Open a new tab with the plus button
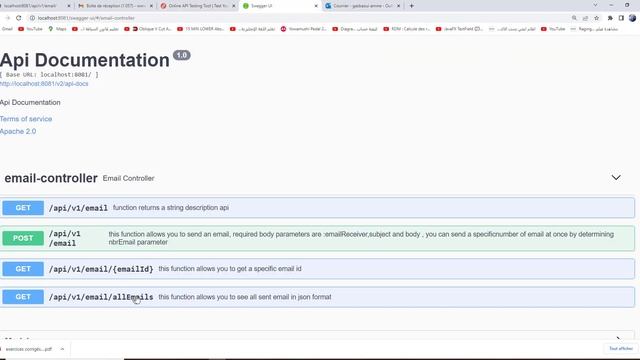The height and width of the screenshot is (360, 640). pos(411,6)
